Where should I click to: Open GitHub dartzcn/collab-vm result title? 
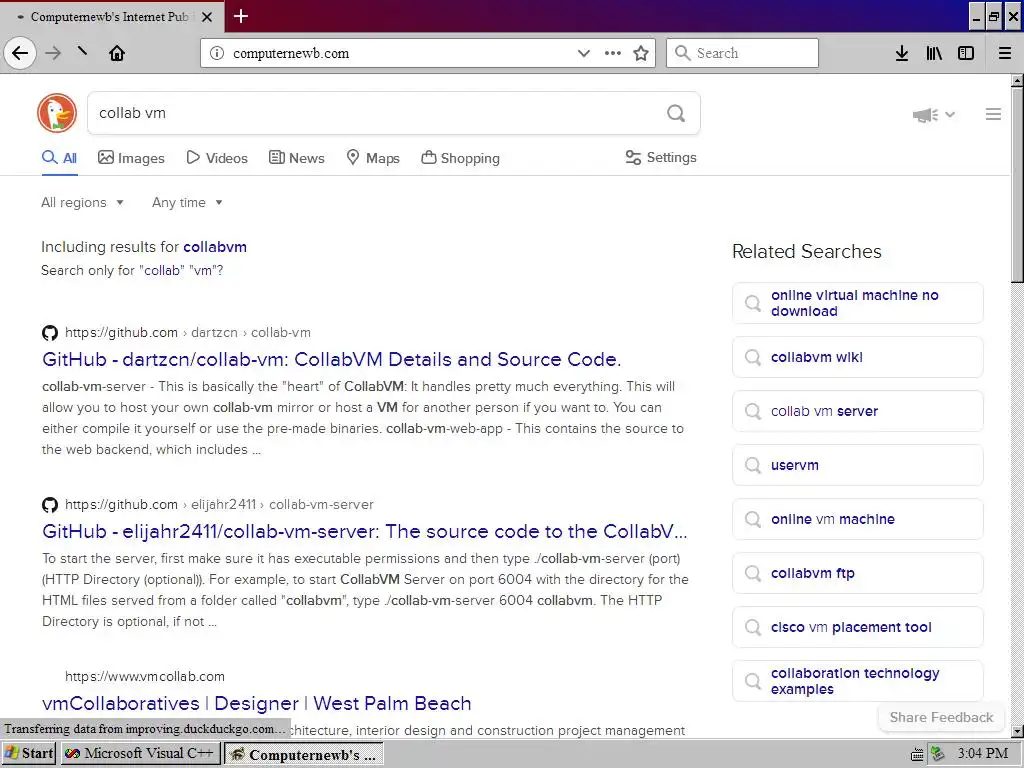pyautogui.click(x=332, y=359)
